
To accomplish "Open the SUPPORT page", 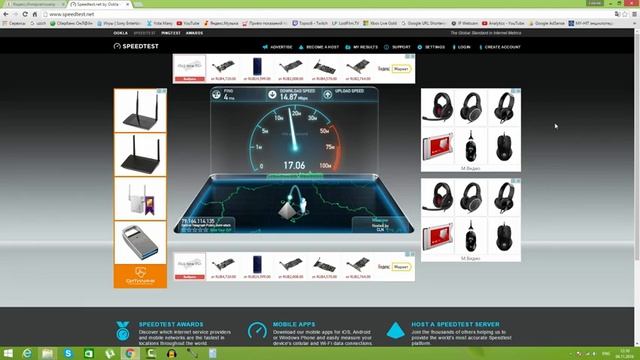I will pos(397,47).
